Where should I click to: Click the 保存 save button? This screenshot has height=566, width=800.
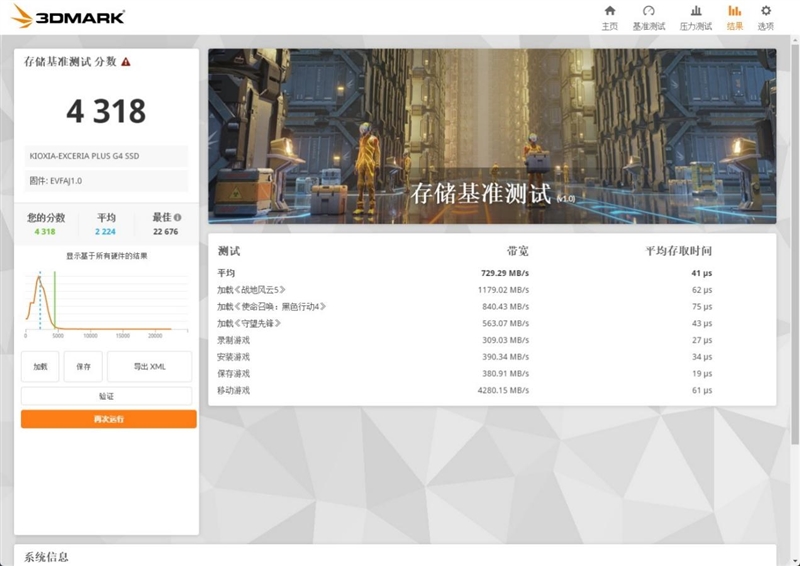pyautogui.click(x=83, y=366)
